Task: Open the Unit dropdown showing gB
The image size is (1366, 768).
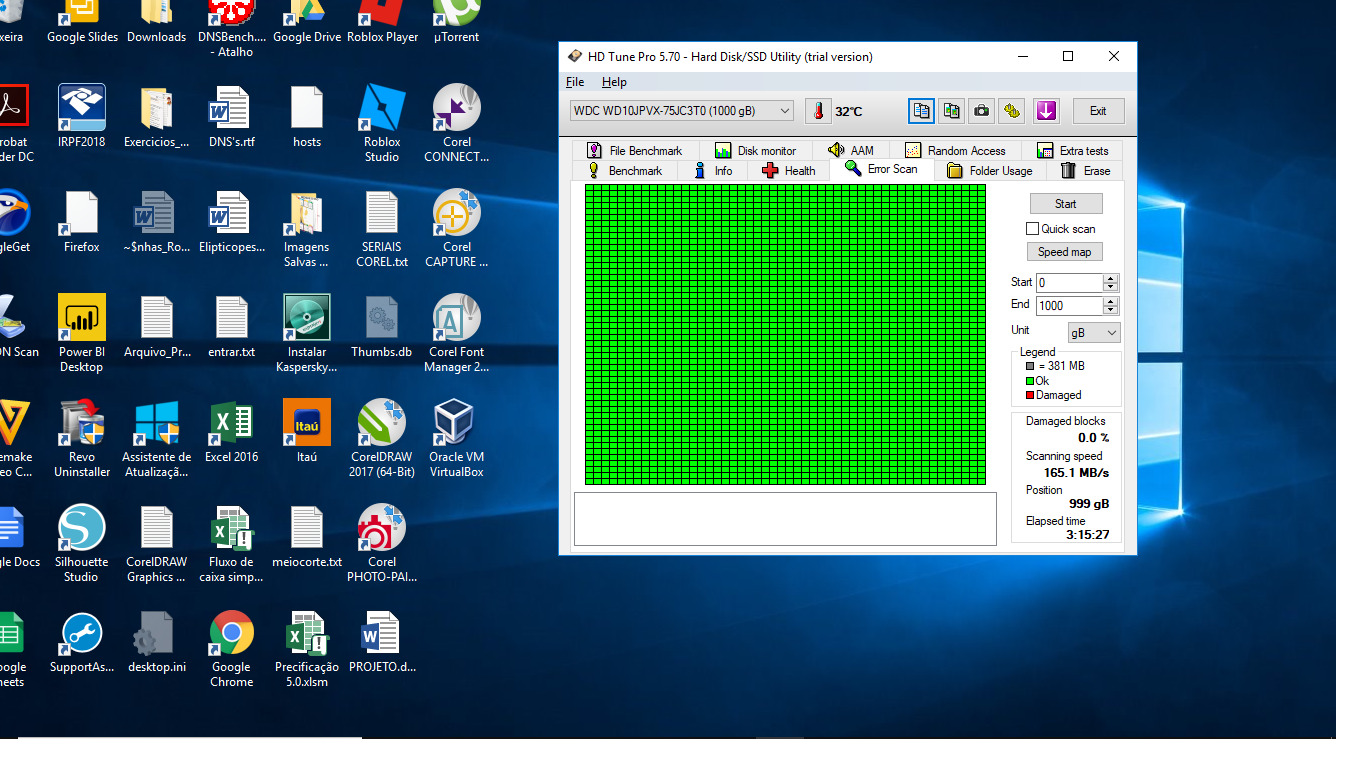Action: [1094, 332]
